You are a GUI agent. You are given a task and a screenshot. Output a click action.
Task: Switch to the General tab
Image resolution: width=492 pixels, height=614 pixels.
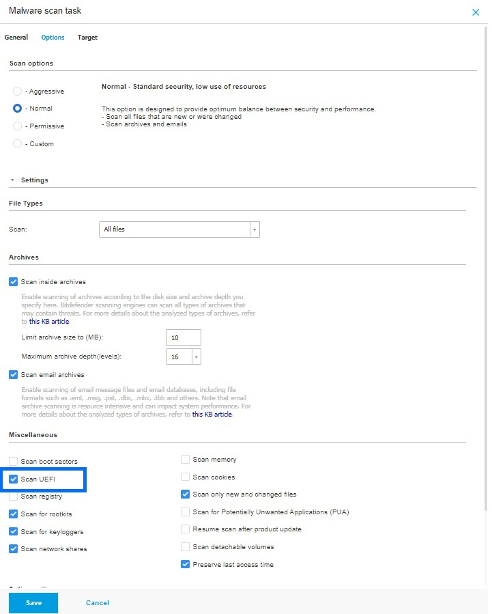pyautogui.click(x=16, y=38)
